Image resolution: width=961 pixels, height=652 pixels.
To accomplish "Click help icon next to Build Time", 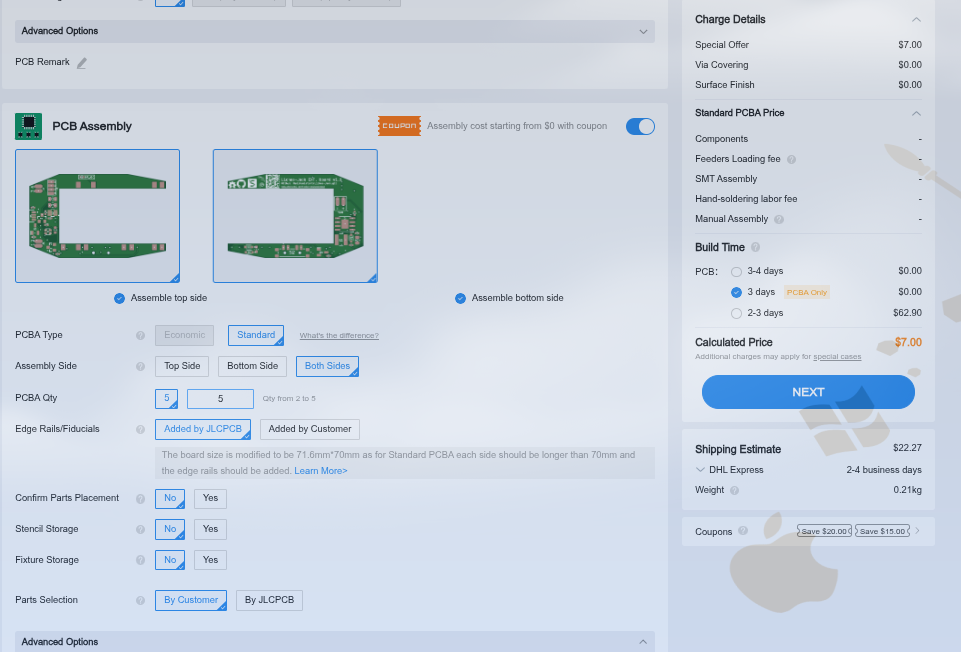I will (x=755, y=247).
